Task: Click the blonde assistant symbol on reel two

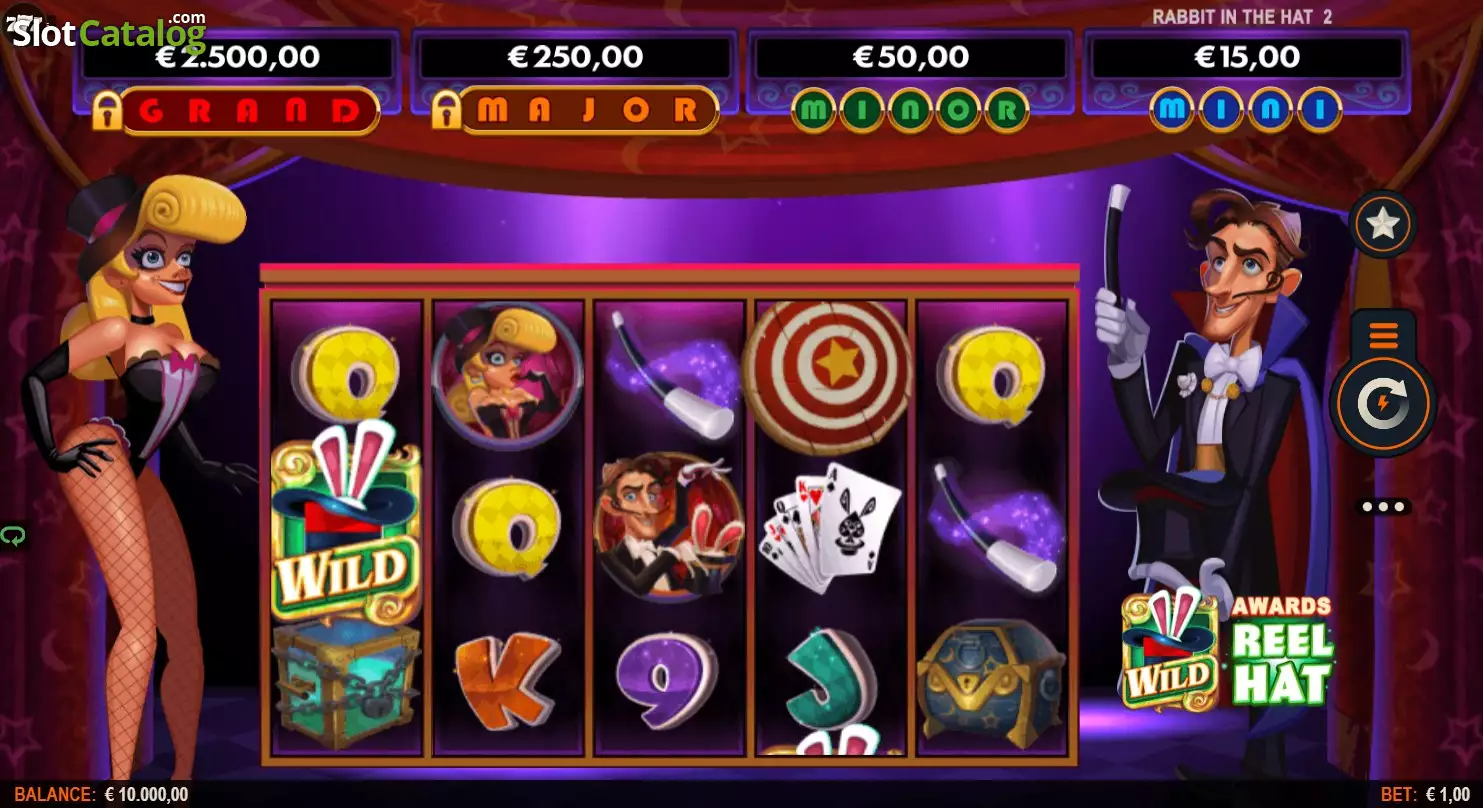Action: (508, 371)
